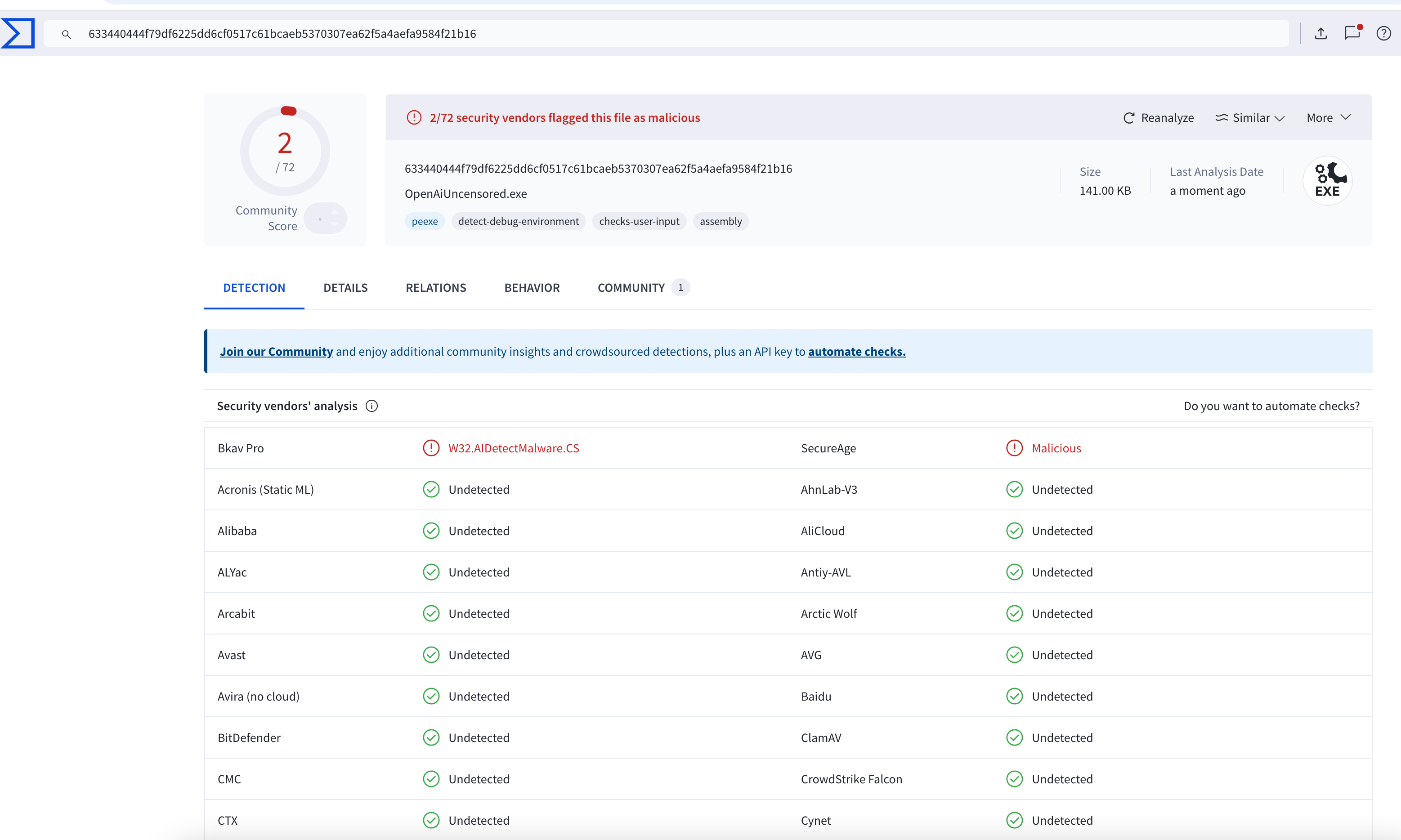Open the Behavior tab
Image resolution: width=1401 pixels, height=840 pixels.
532,287
